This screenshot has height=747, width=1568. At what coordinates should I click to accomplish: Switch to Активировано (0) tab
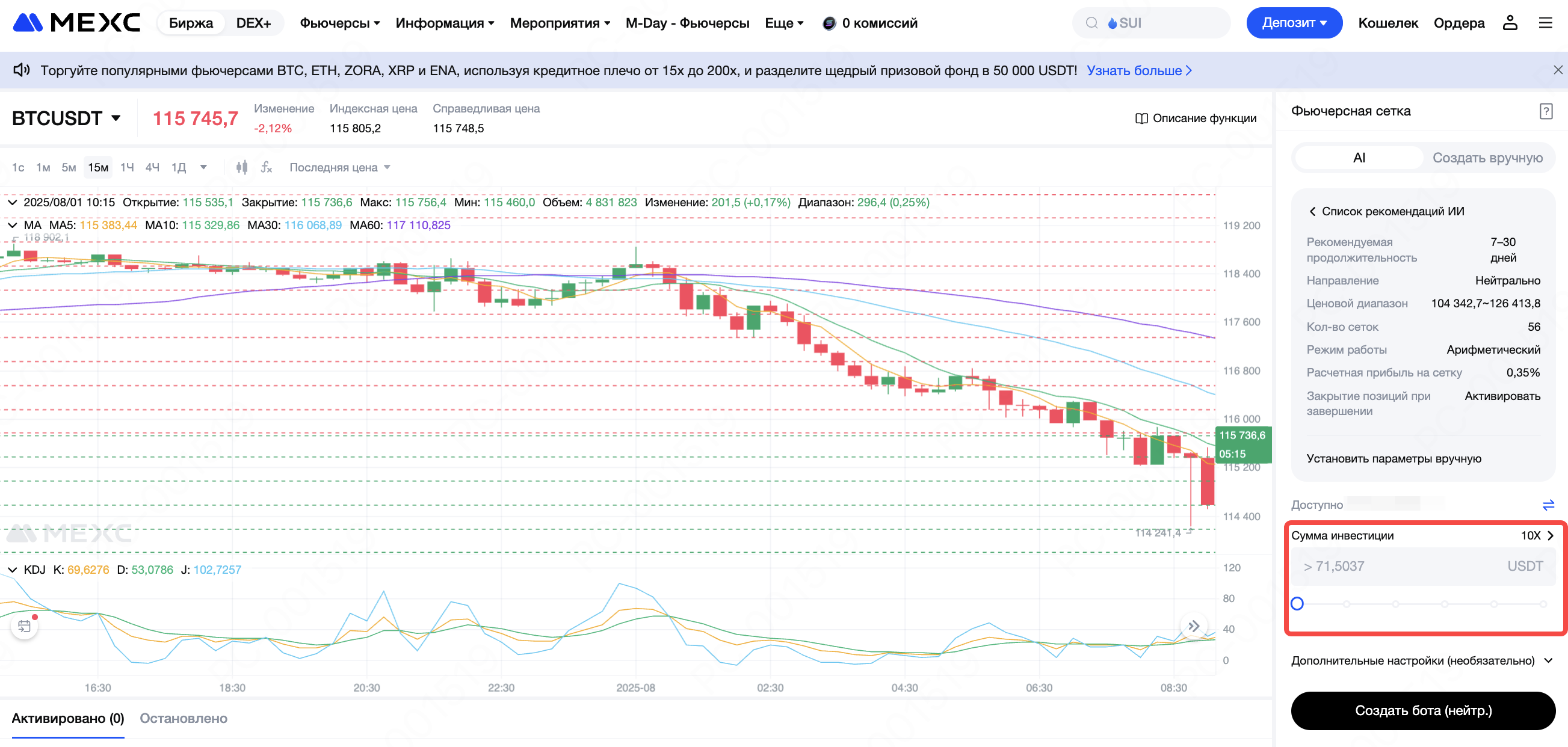click(x=68, y=718)
